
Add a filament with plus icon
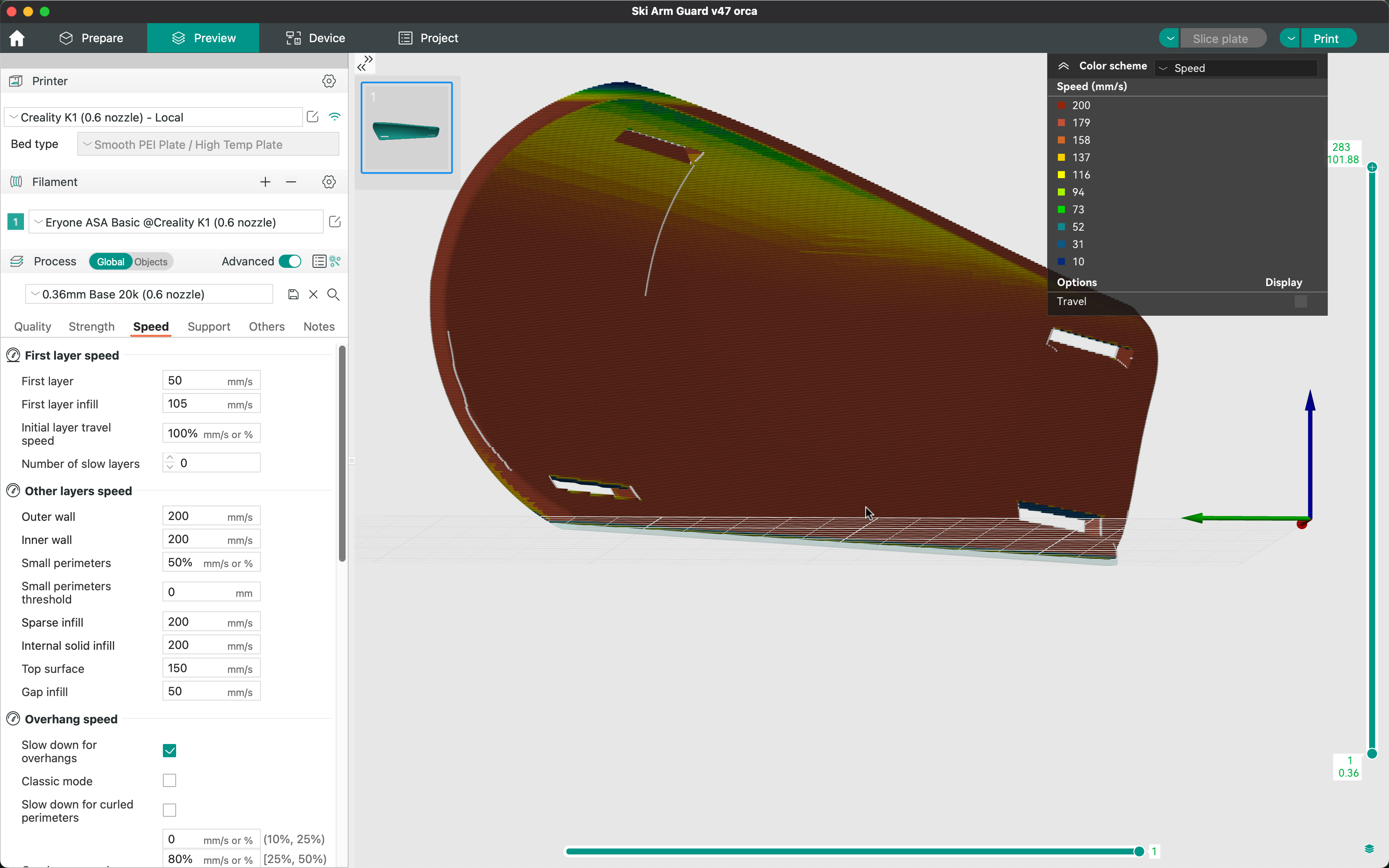(265, 182)
